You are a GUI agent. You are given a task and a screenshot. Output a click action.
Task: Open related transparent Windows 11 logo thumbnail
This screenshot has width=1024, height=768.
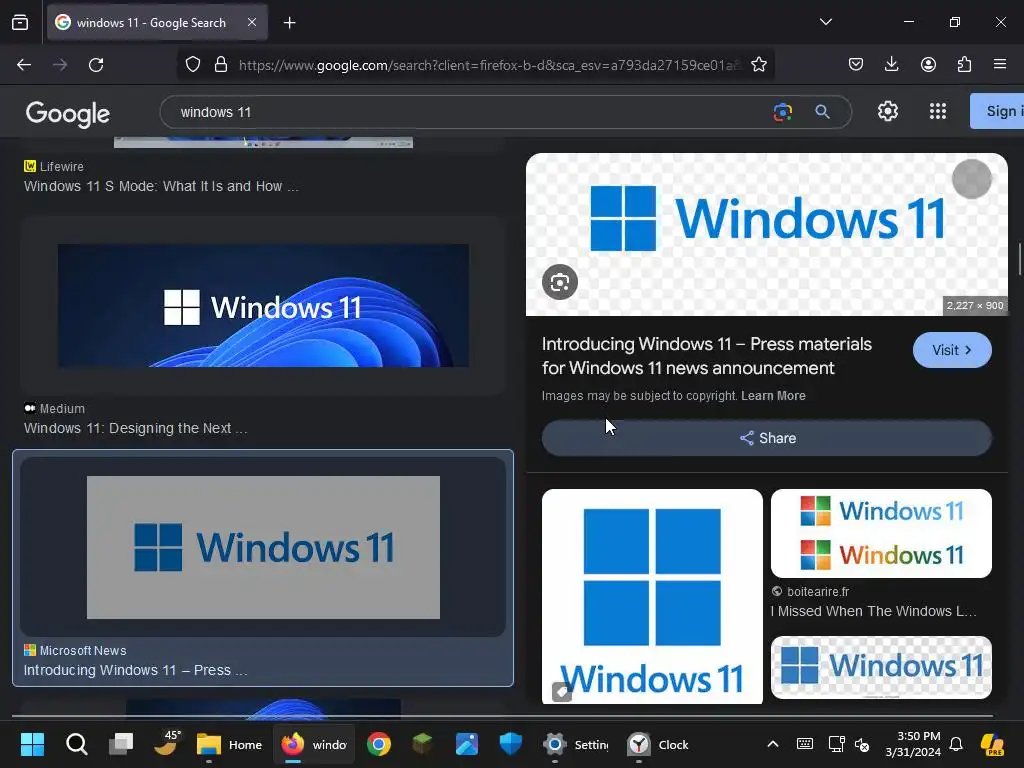pos(881,667)
